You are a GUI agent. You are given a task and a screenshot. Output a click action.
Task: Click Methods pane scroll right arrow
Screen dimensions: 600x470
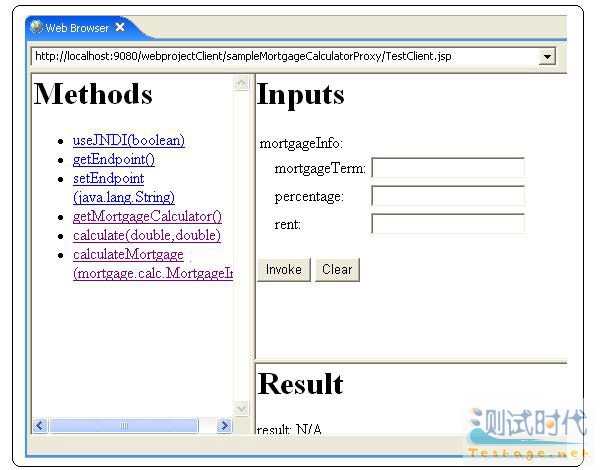point(223,426)
